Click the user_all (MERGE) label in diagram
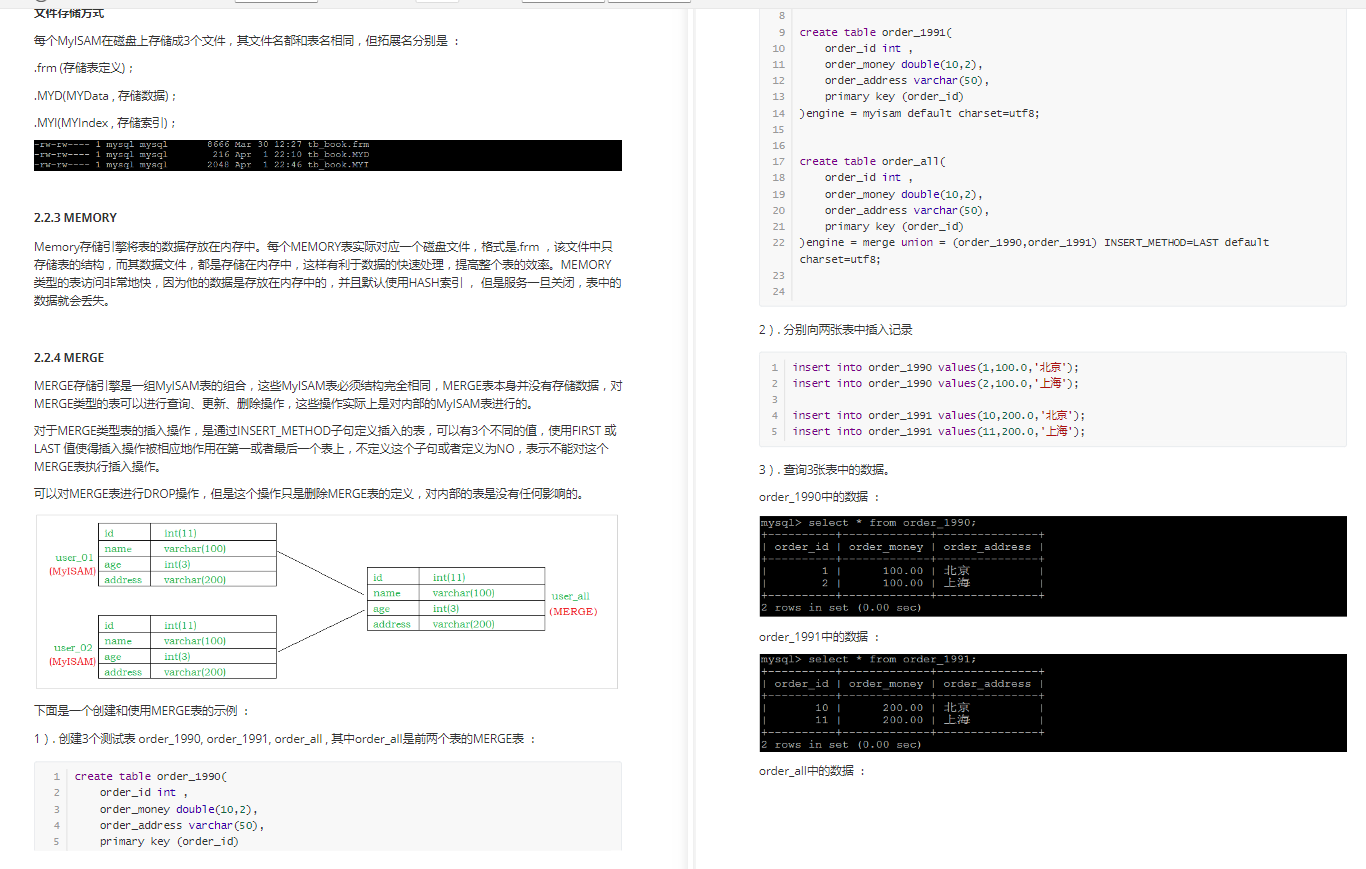 pos(572,603)
